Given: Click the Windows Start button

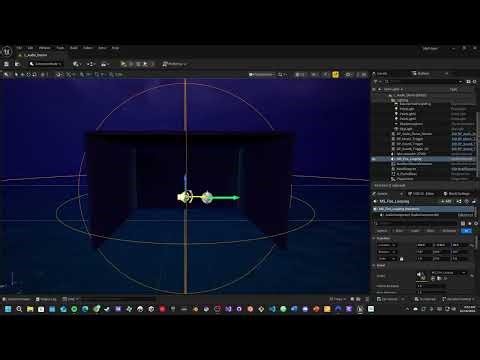Looking at the screenshot, I should (x=8, y=309).
